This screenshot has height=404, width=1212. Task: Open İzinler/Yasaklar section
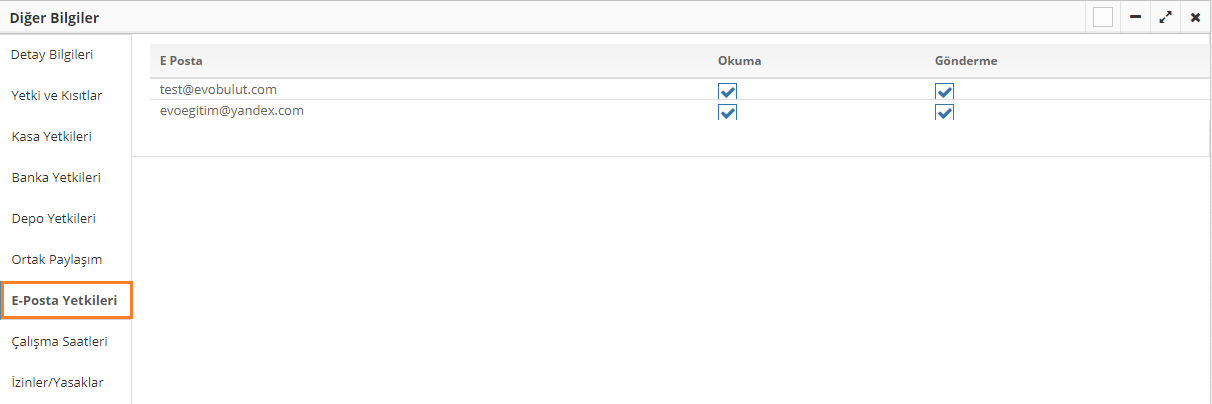57,382
